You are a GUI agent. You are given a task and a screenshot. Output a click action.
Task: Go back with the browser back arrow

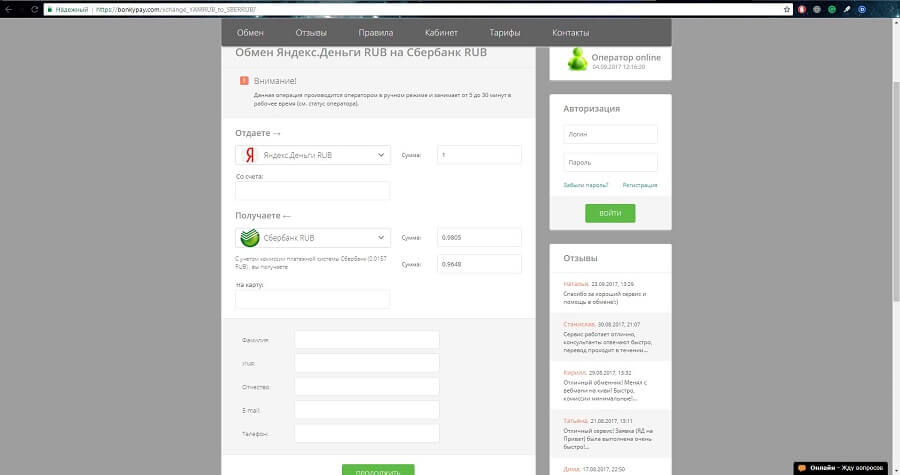[x=9, y=9]
